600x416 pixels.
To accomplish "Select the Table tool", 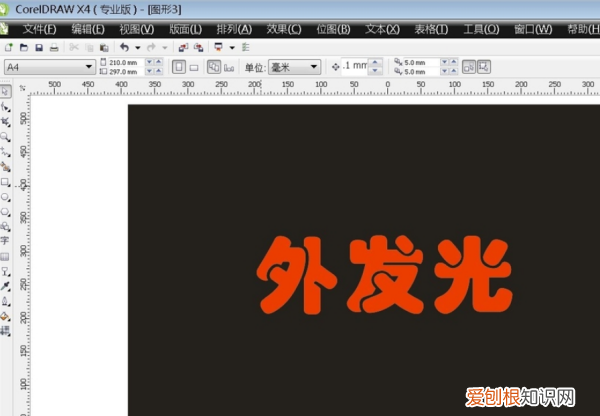I will (x=5, y=256).
